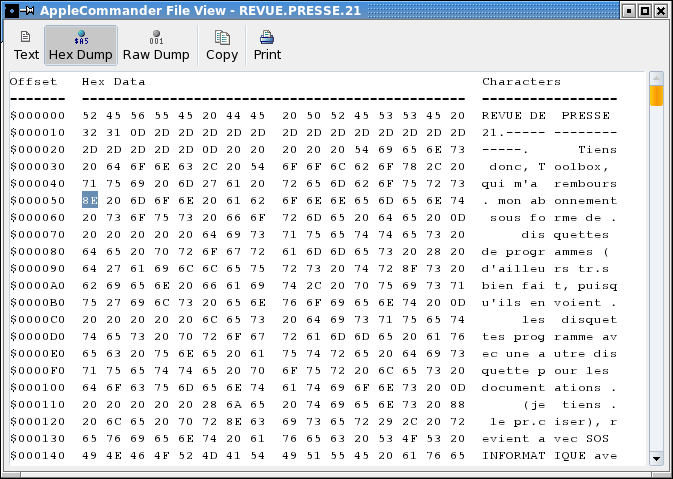Maximize the AppleCommander File View window
Screen dimensions: 673x479
[x=645, y=11]
